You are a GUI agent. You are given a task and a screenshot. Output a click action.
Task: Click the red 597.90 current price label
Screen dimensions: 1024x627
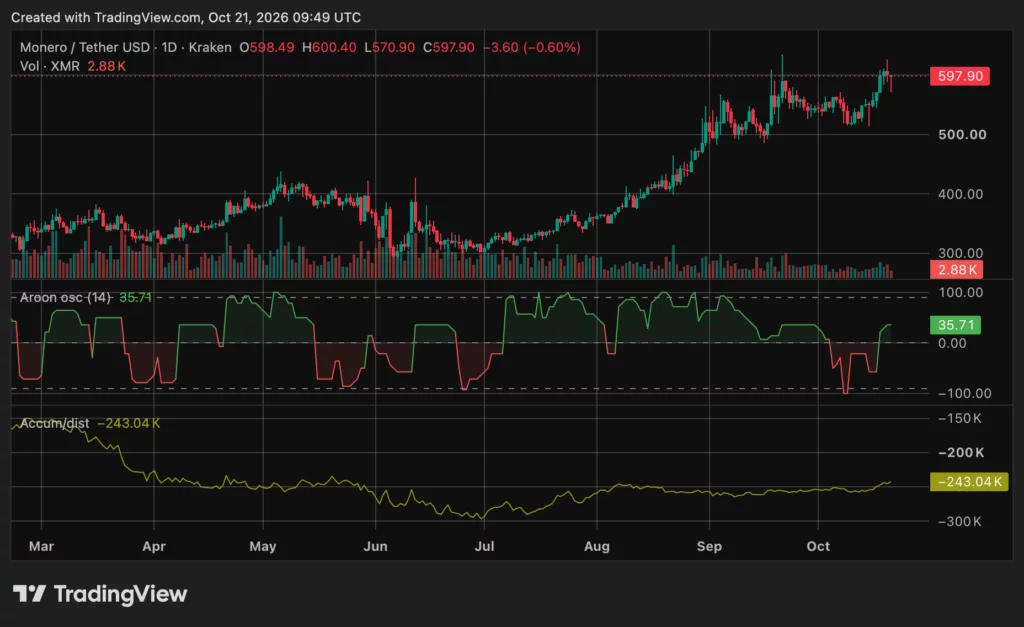[960, 76]
